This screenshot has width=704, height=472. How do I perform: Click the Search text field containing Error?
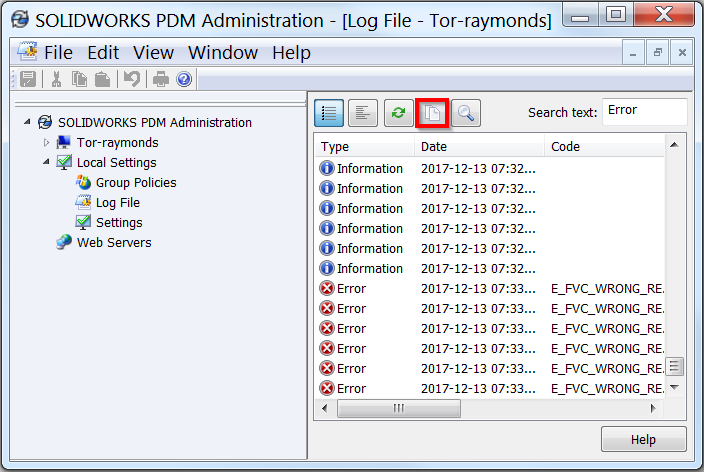[x=644, y=111]
